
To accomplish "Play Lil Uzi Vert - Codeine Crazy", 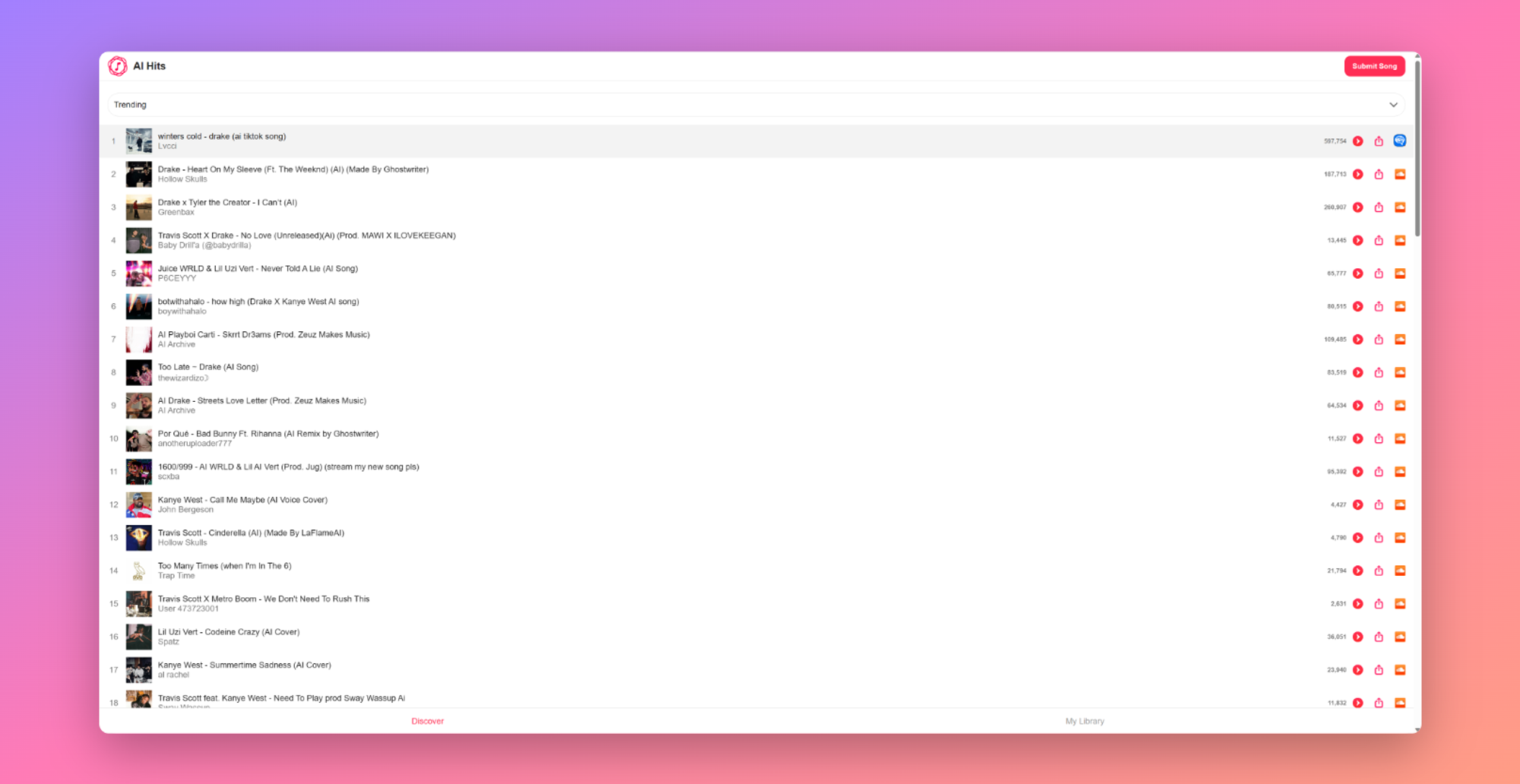I will (1358, 637).
